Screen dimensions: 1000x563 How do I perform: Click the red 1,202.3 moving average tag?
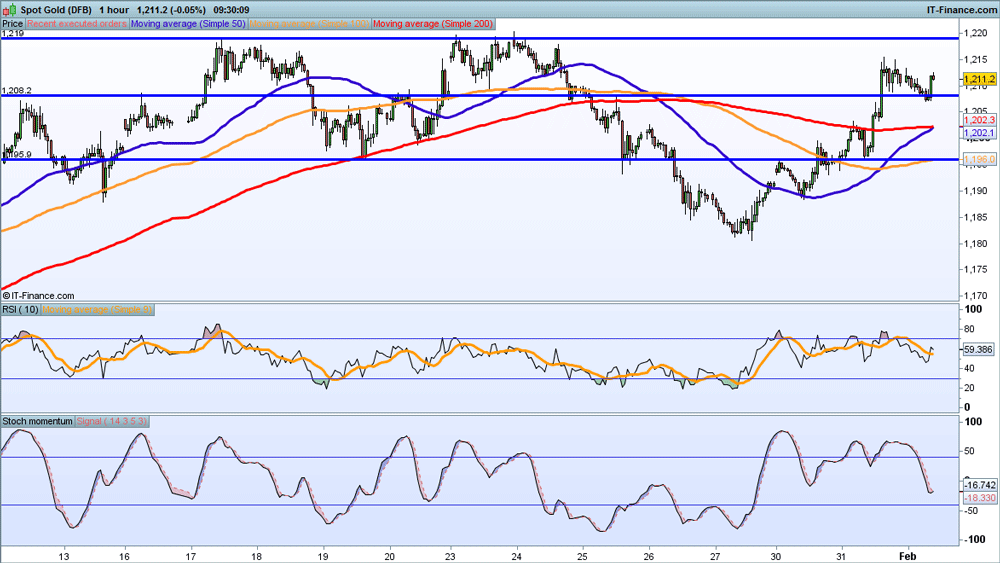tap(979, 120)
